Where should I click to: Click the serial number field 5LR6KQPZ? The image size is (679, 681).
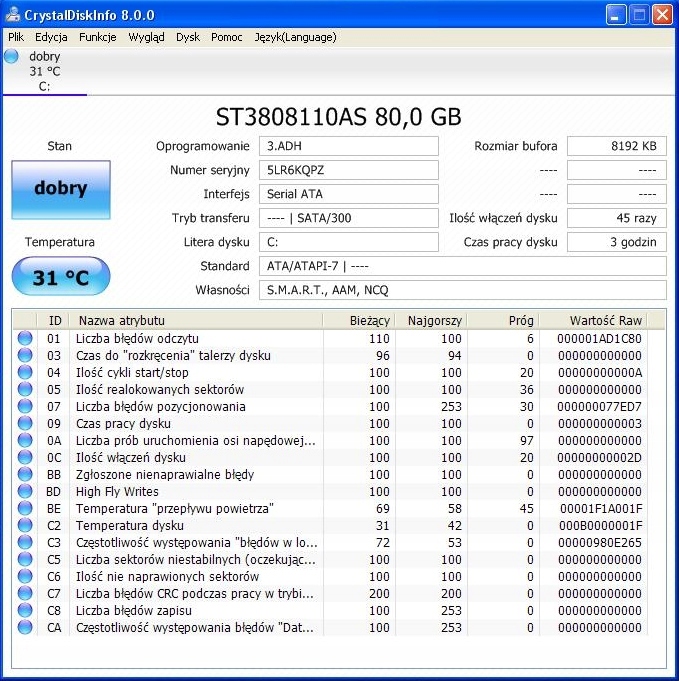click(349, 170)
